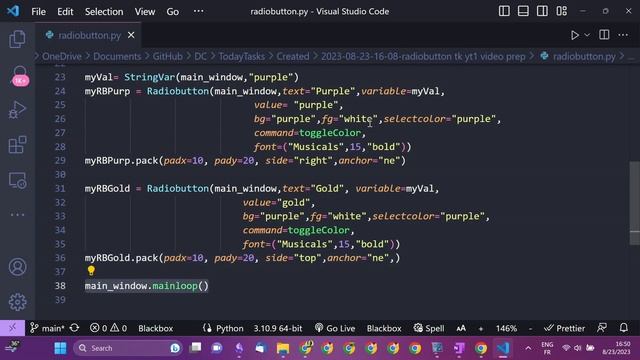This screenshot has width=640, height=360.
Task: Open the VS Code logo application menu
Action: click(13, 11)
